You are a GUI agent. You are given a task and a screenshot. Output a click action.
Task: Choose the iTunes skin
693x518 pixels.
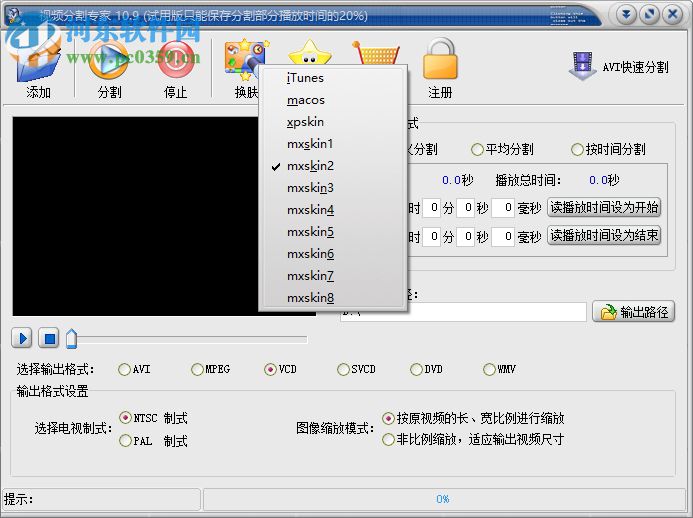click(x=332, y=78)
